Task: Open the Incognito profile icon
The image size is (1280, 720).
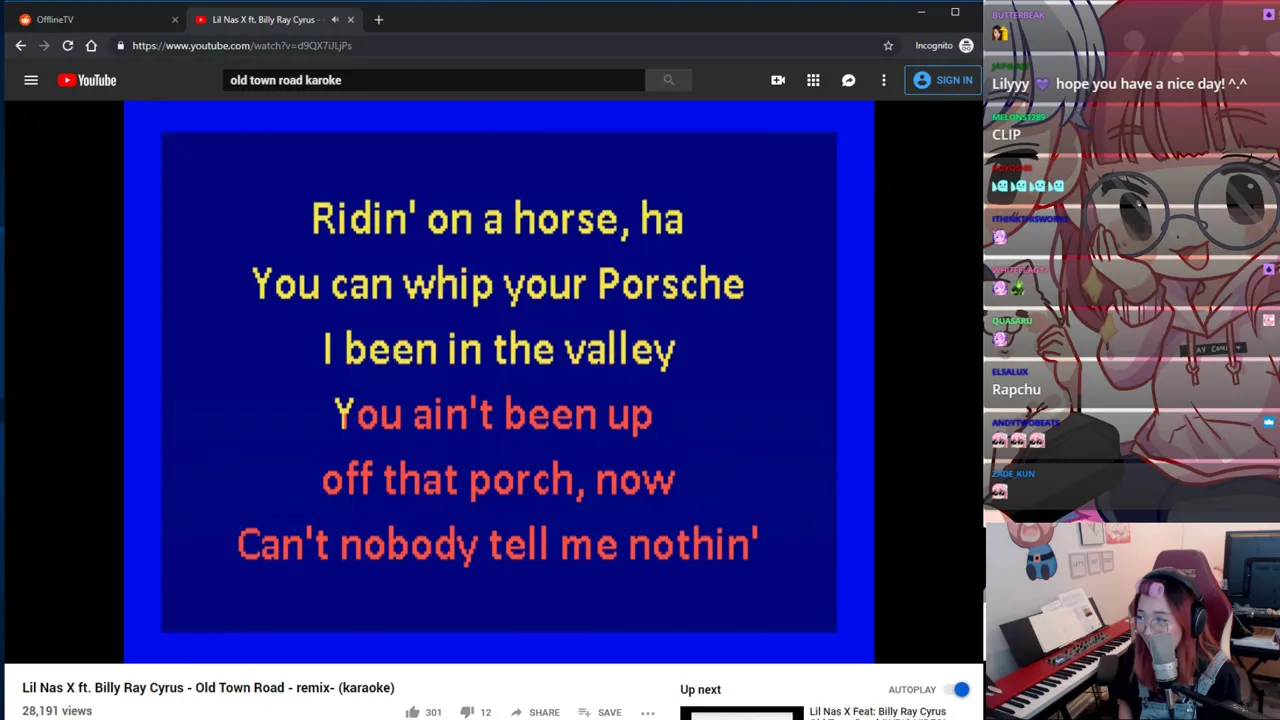Action: 966,45
